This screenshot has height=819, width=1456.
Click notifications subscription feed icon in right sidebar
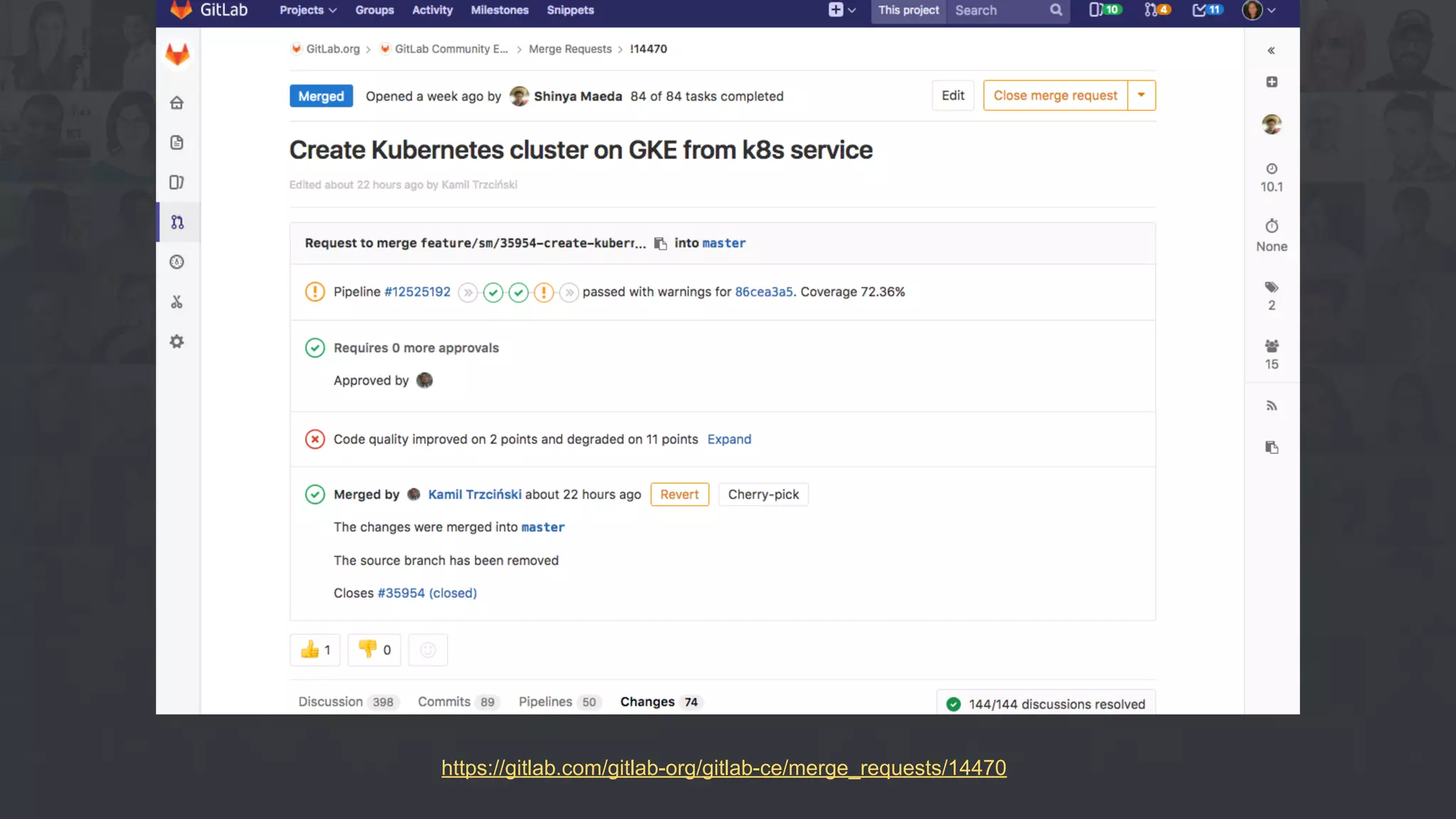click(1272, 406)
